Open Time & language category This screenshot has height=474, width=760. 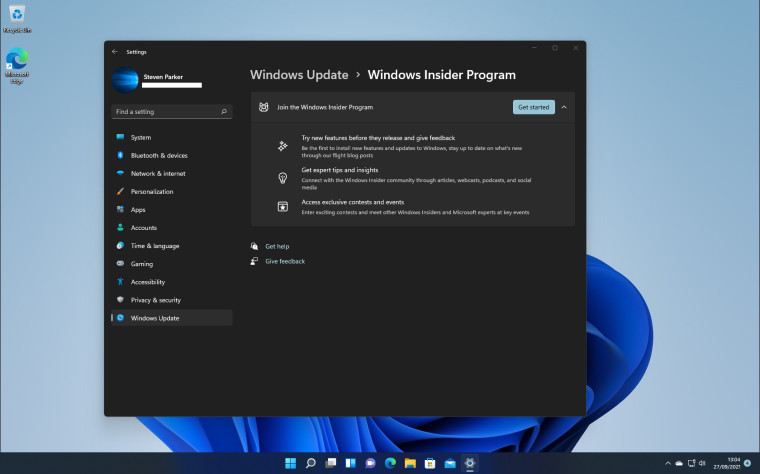click(x=172, y=246)
